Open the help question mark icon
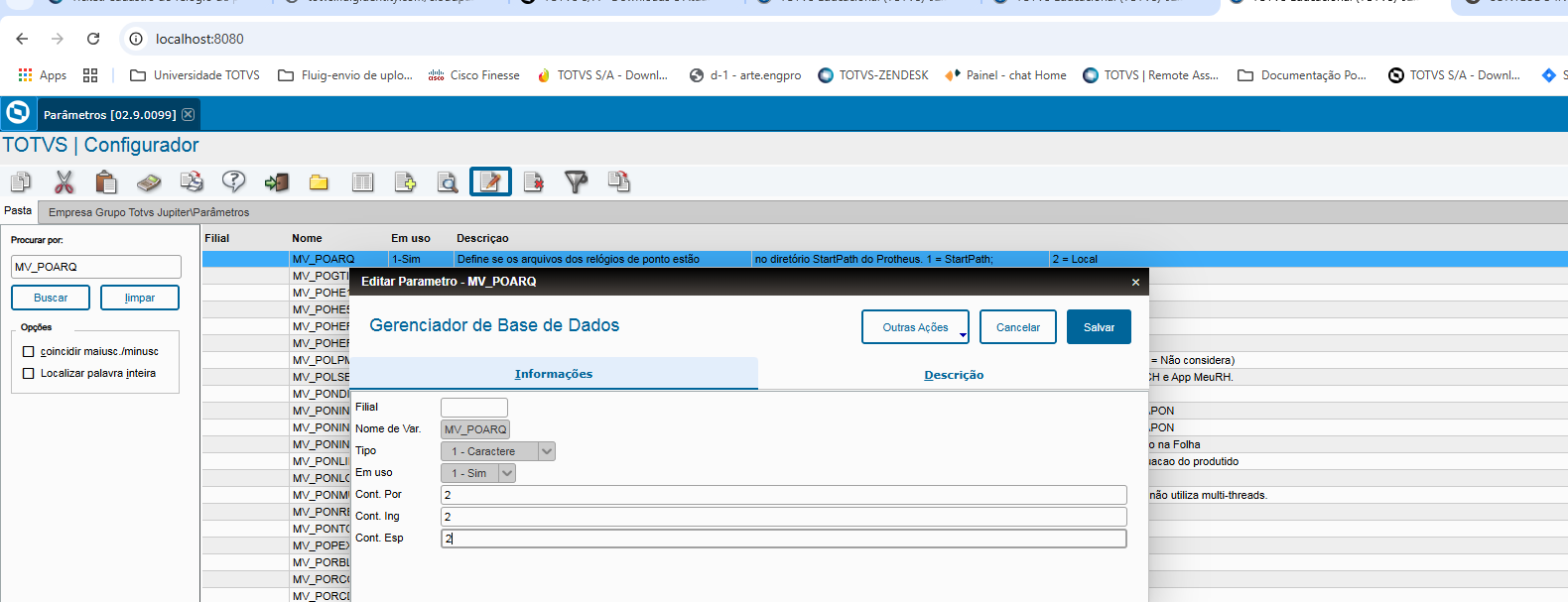Image resolution: width=1568 pixels, height=602 pixels. click(x=234, y=181)
